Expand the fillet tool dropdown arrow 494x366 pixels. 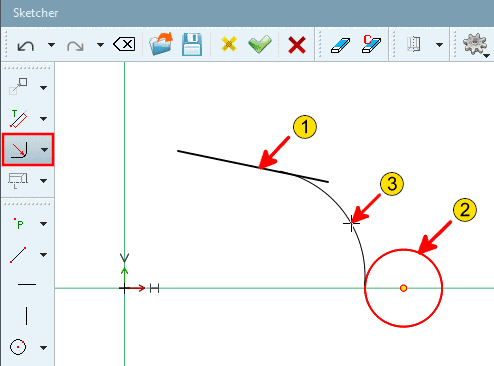44,150
